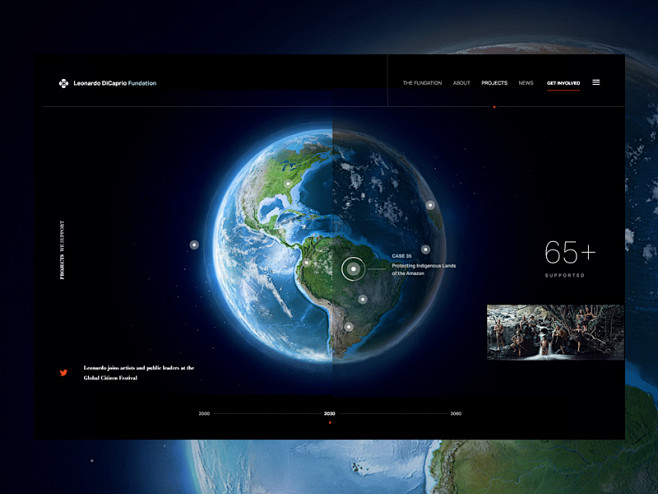Image resolution: width=658 pixels, height=494 pixels.
Task: Select the hotspot just below the Amazon marker
Action: [x=363, y=299]
